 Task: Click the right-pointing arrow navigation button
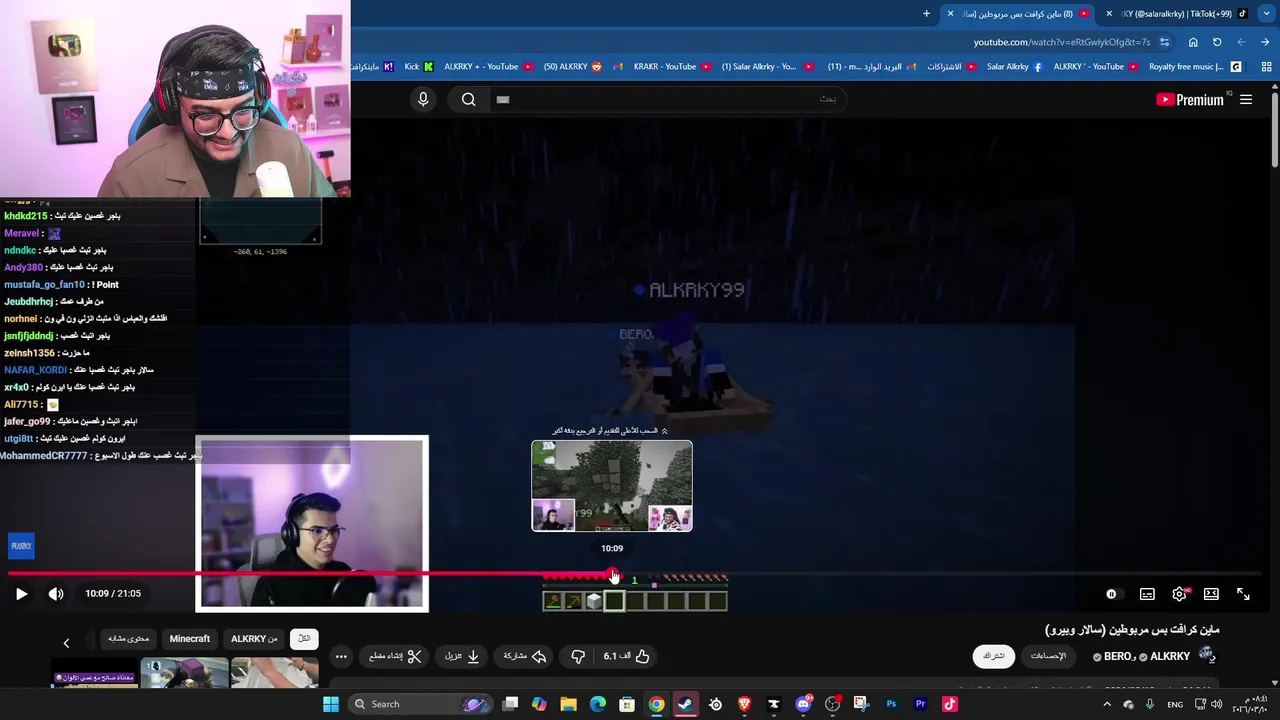pos(1265,42)
